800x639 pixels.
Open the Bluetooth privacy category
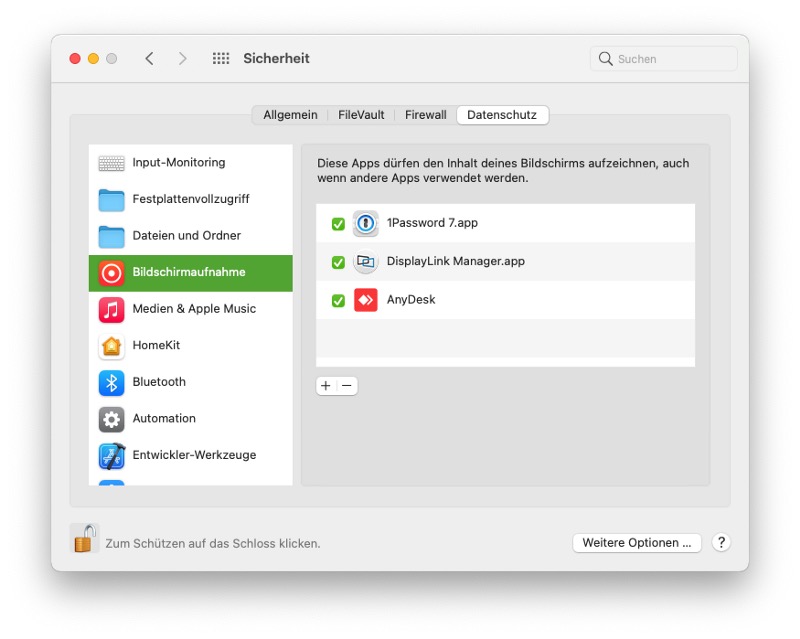pos(159,382)
